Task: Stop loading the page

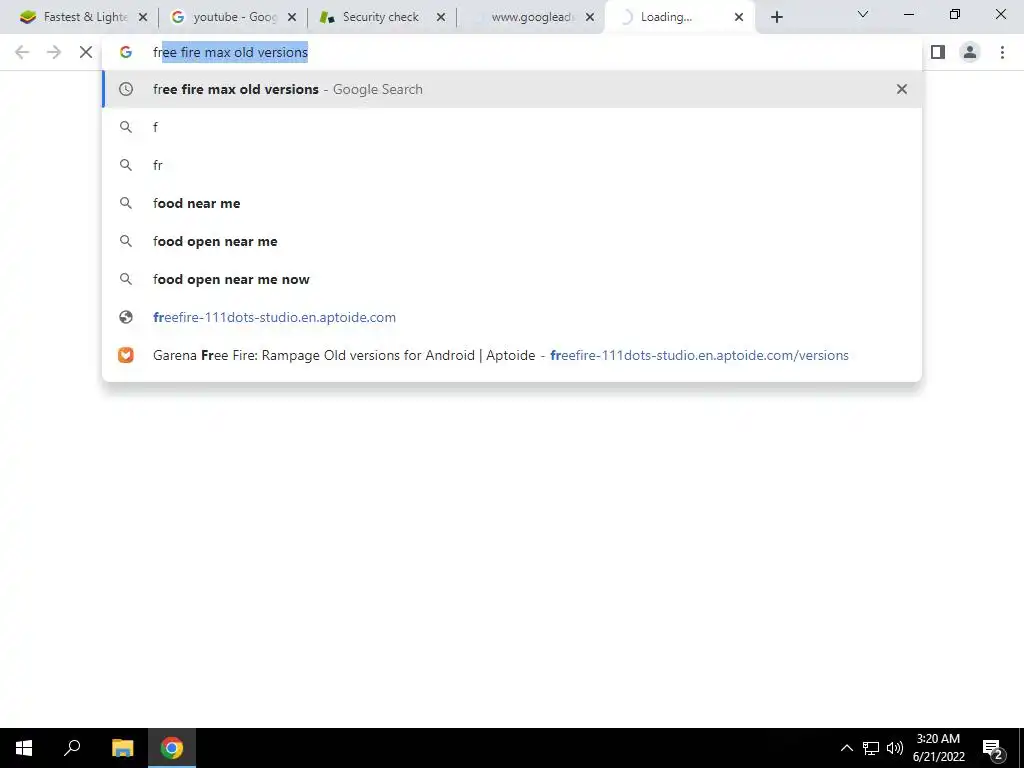Action: tap(86, 52)
